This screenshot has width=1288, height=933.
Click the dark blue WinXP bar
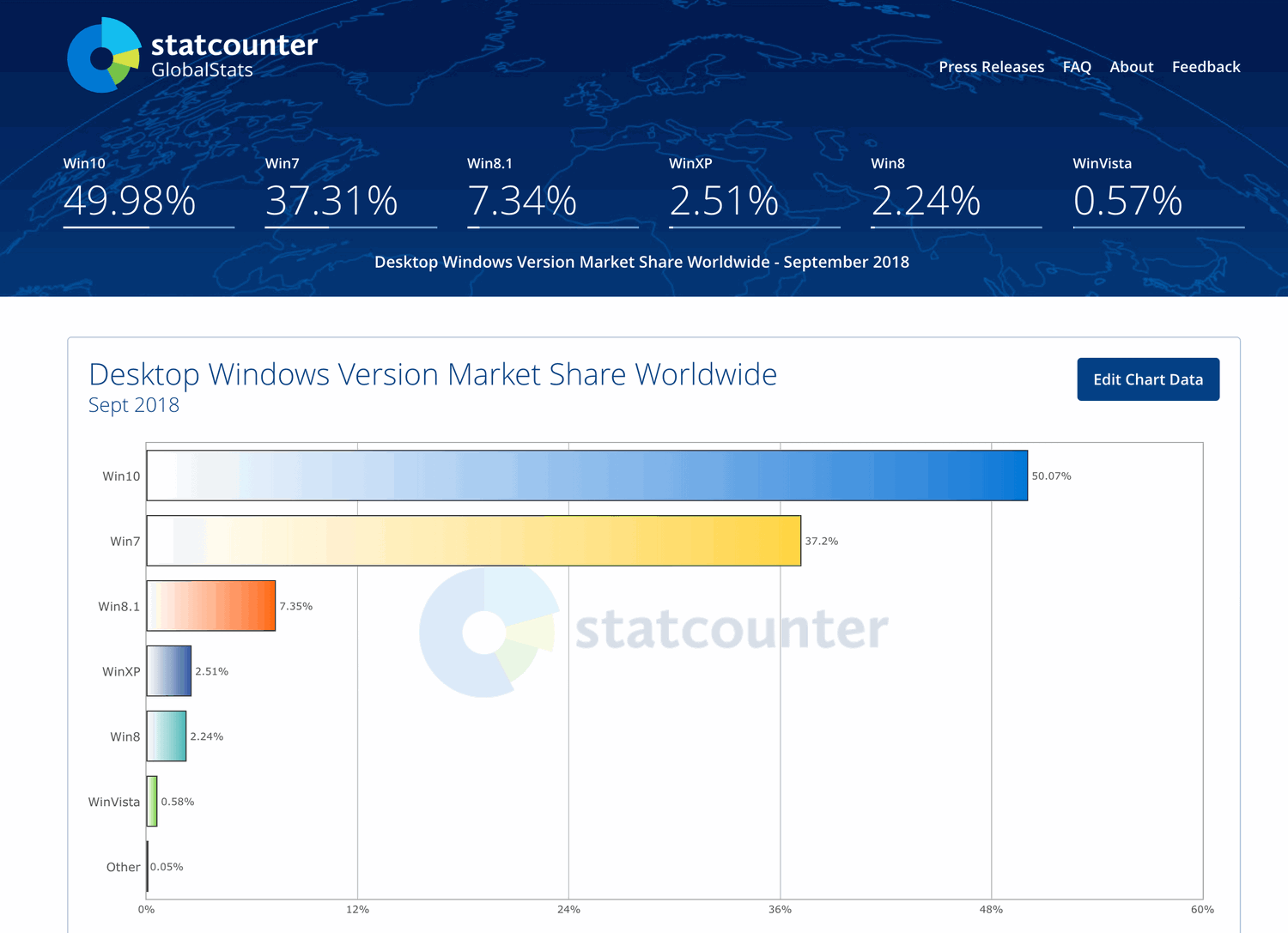click(169, 671)
